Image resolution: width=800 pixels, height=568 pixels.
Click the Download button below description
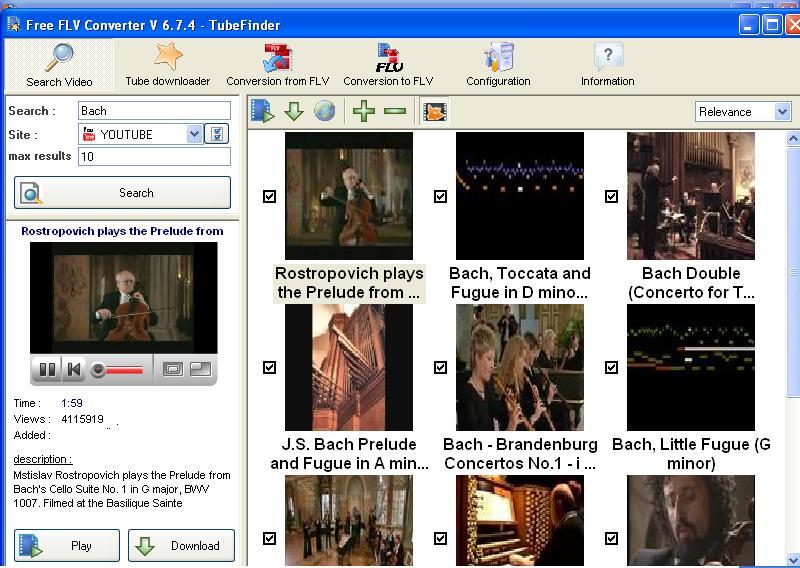click(181, 546)
